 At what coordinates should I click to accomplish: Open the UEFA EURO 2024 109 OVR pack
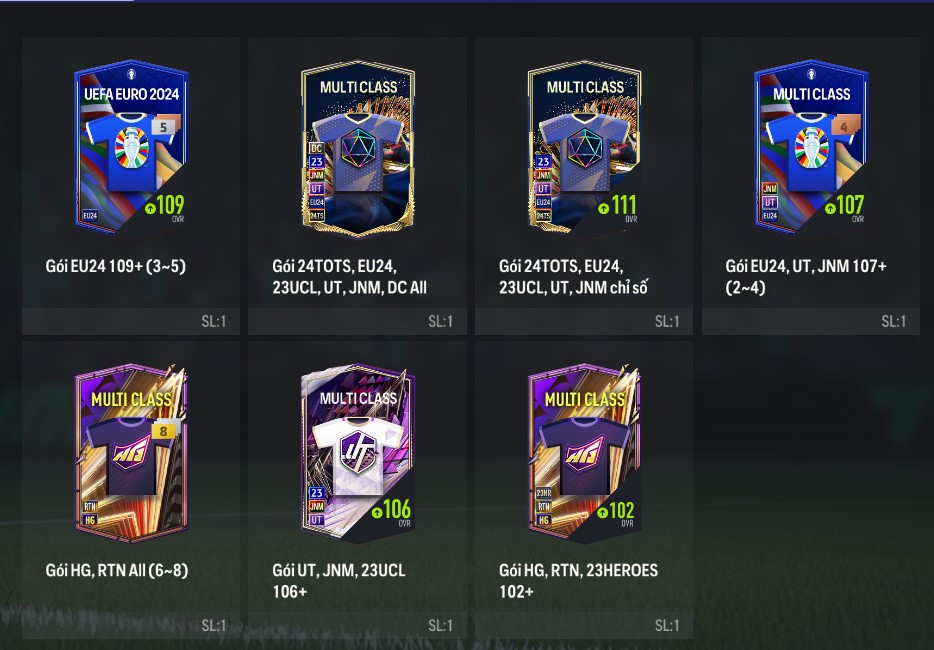coord(131,147)
